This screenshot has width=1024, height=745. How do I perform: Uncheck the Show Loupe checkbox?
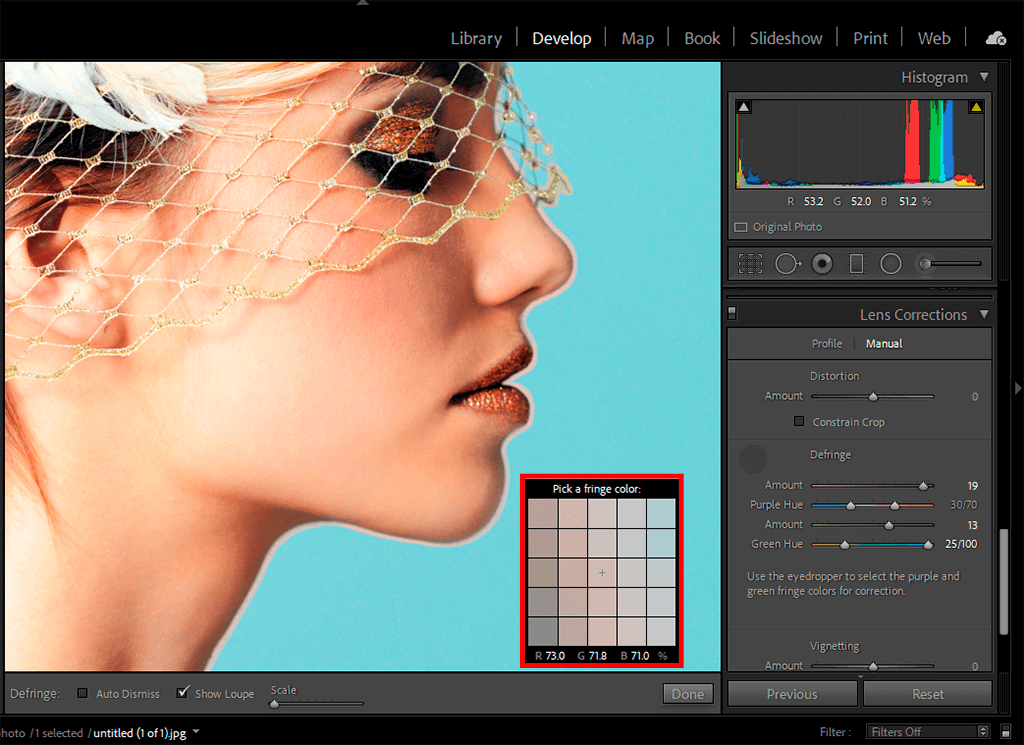pyautogui.click(x=183, y=692)
